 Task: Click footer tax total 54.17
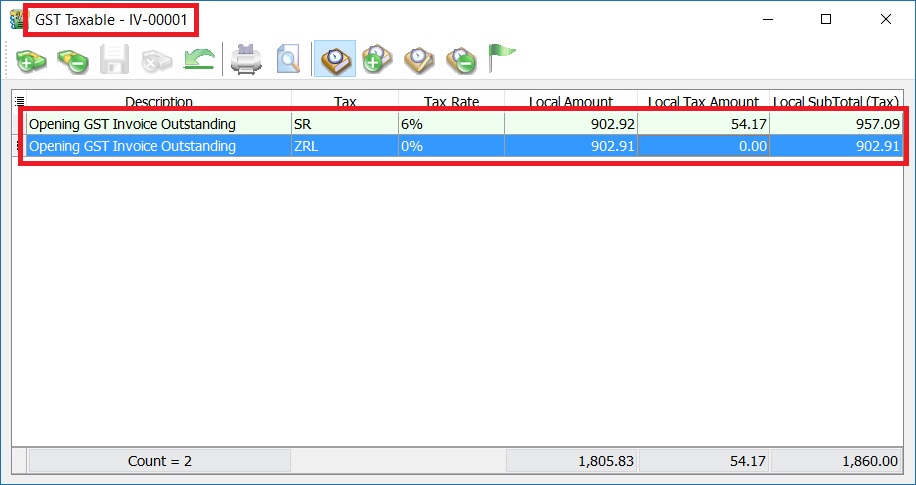click(x=705, y=461)
